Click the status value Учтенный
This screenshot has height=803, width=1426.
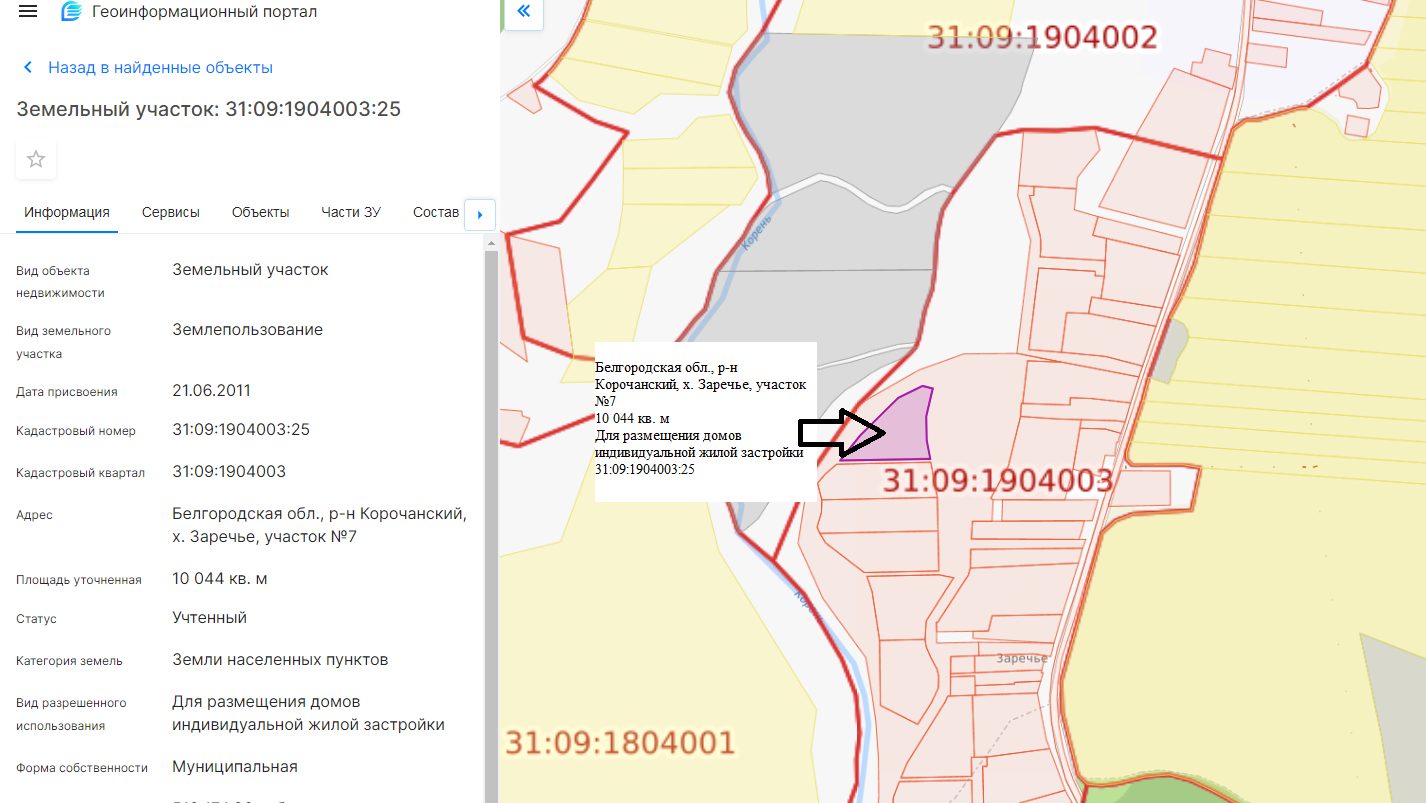pos(209,618)
